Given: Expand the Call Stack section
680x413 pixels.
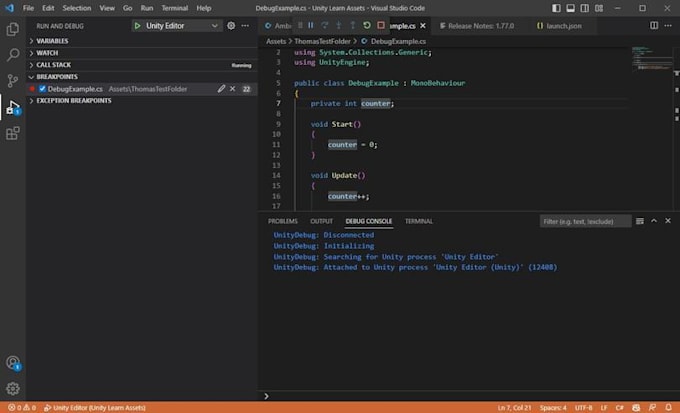Looking at the screenshot, I should click(142, 65).
